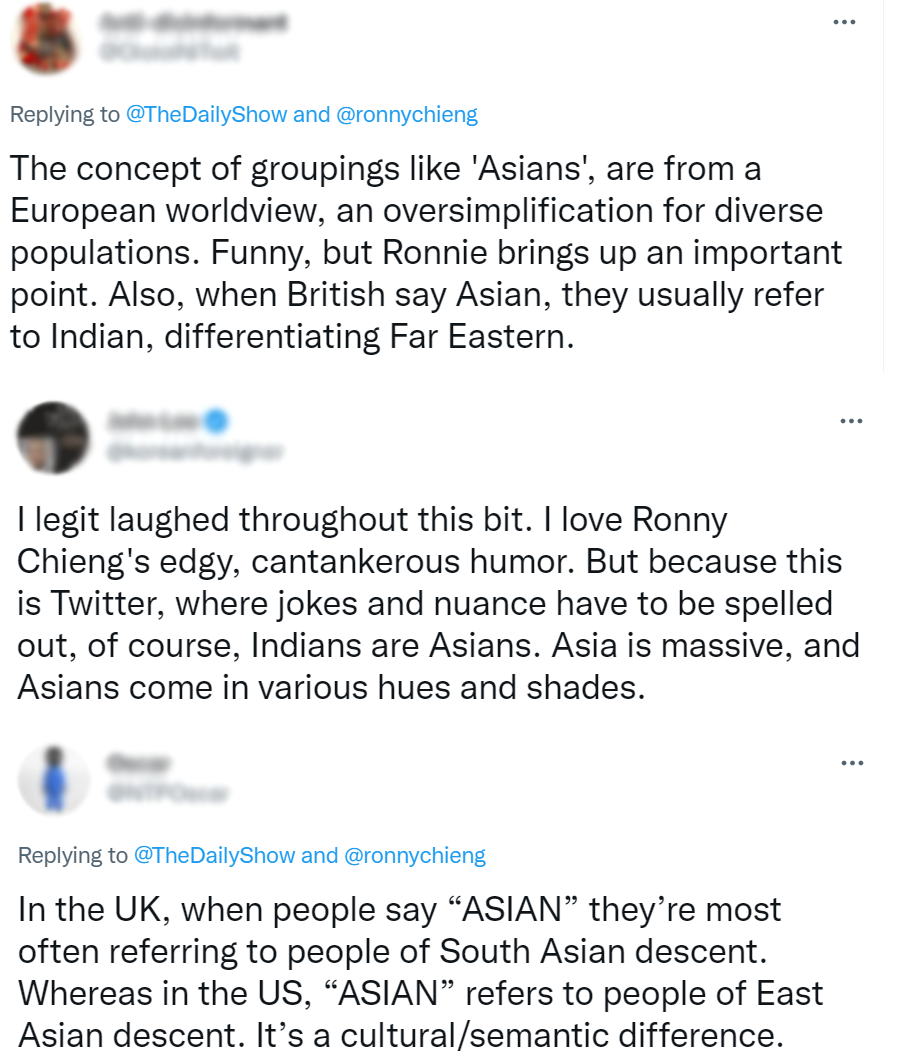
Task: Open @ronnychieng link in the first tweet
Action: pyautogui.click(x=406, y=114)
